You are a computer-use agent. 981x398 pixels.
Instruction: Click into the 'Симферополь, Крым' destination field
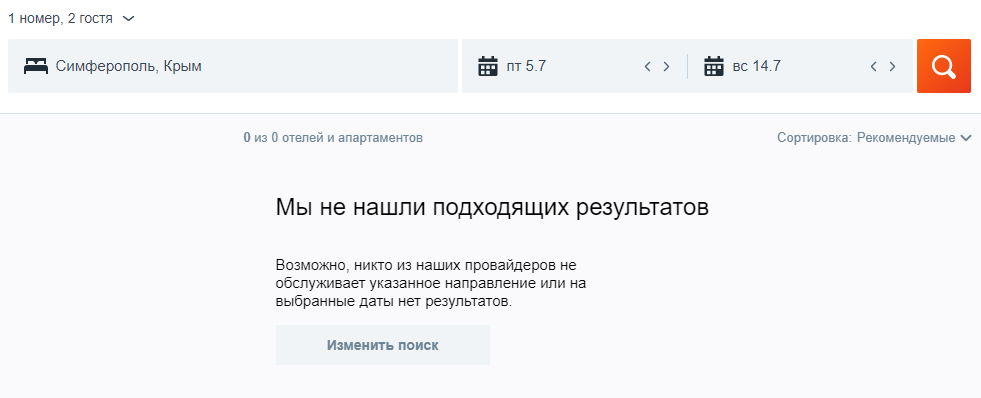point(233,66)
